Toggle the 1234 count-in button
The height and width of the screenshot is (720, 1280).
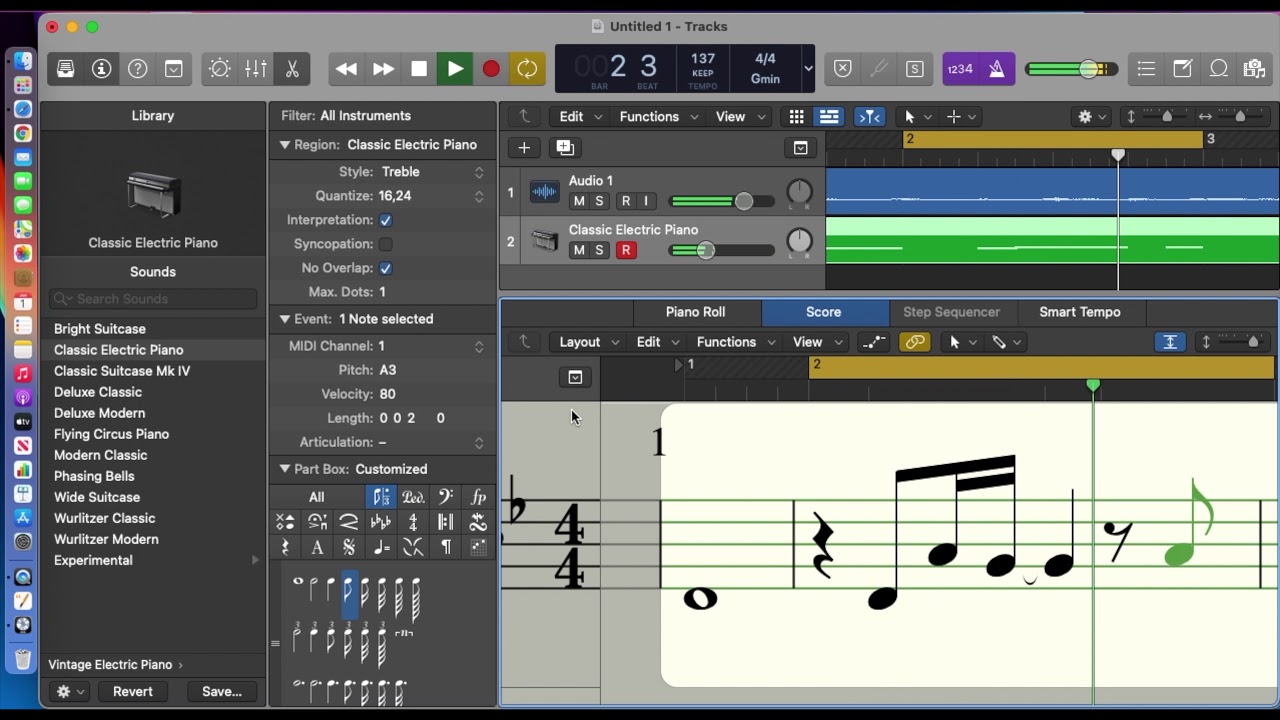(x=960, y=69)
